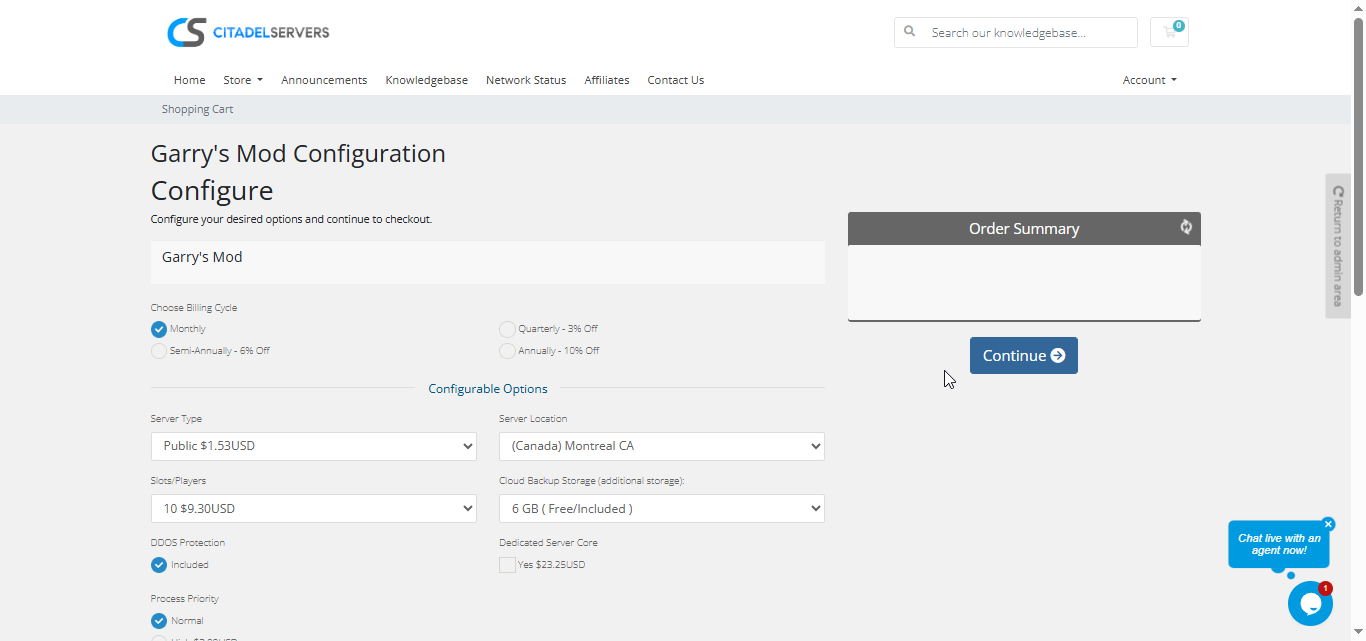Open the shopping cart icon
Screen dimensions: 1366x641
click(1169, 32)
